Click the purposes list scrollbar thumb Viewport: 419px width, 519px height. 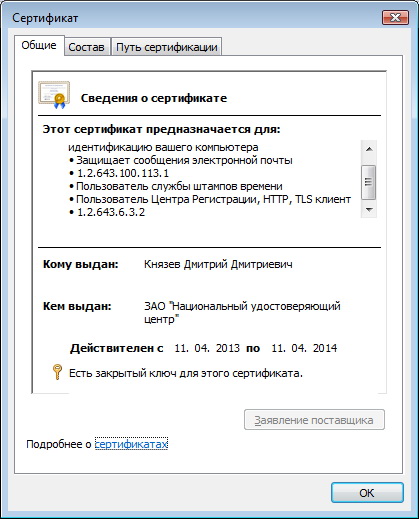[369, 182]
